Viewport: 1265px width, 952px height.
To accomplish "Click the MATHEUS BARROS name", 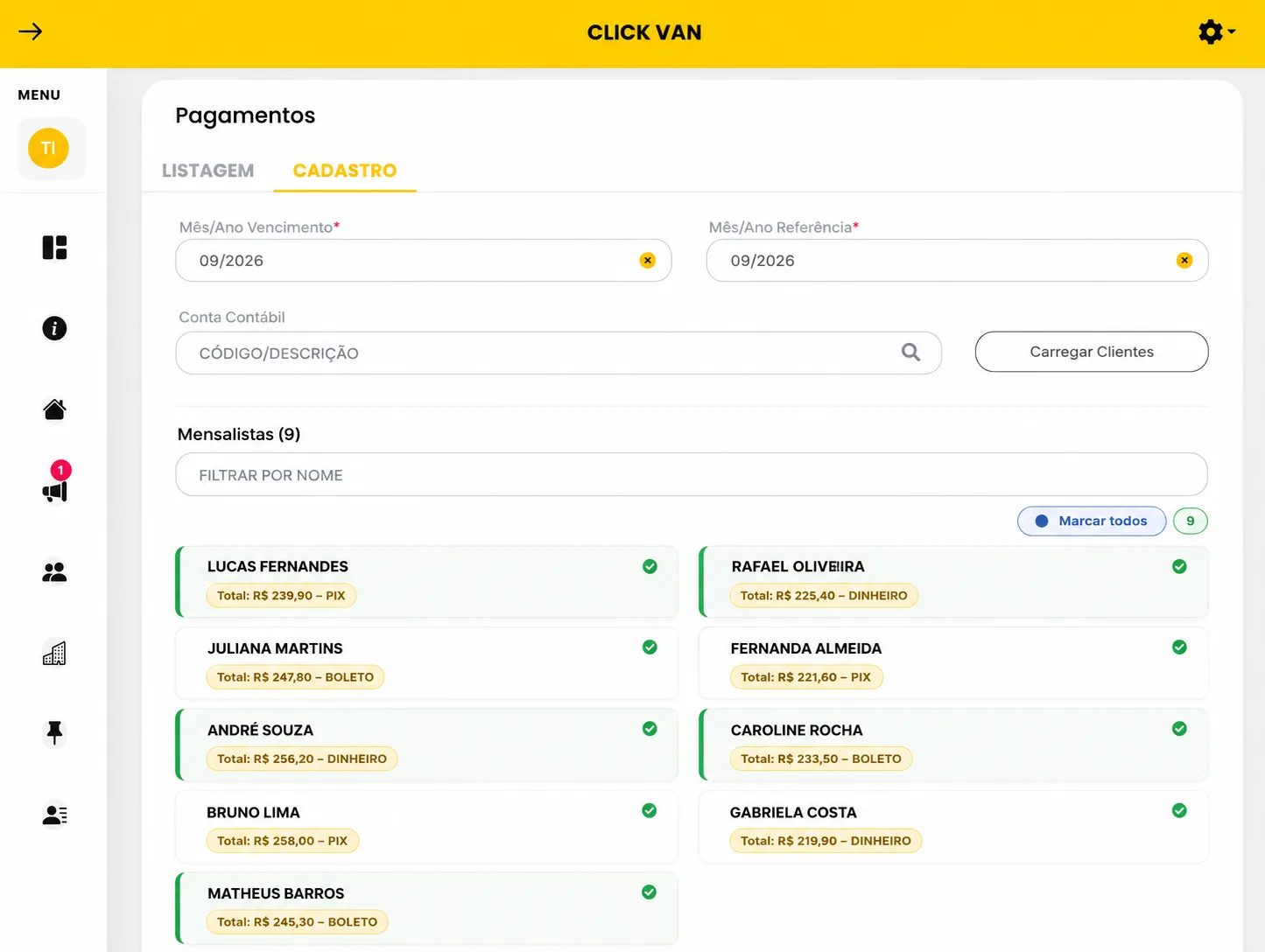I will coord(276,893).
